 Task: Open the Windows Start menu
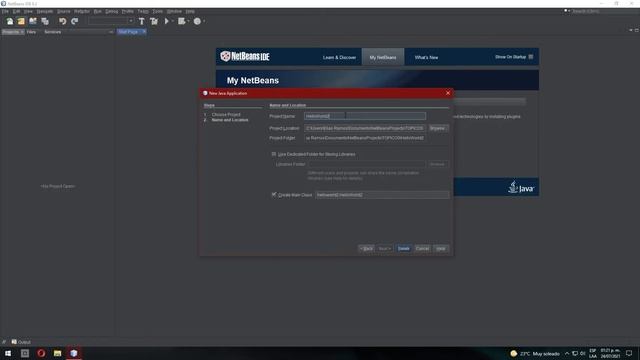(x=8, y=353)
